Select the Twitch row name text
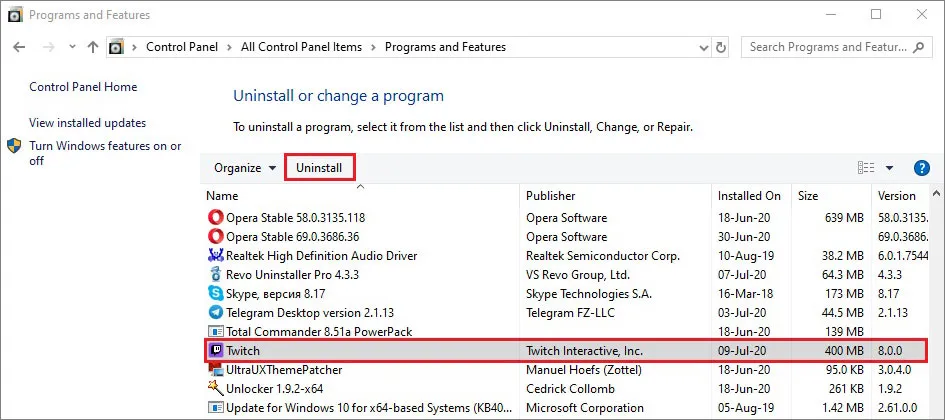Viewport: 945px width, 420px height. tap(243, 351)
